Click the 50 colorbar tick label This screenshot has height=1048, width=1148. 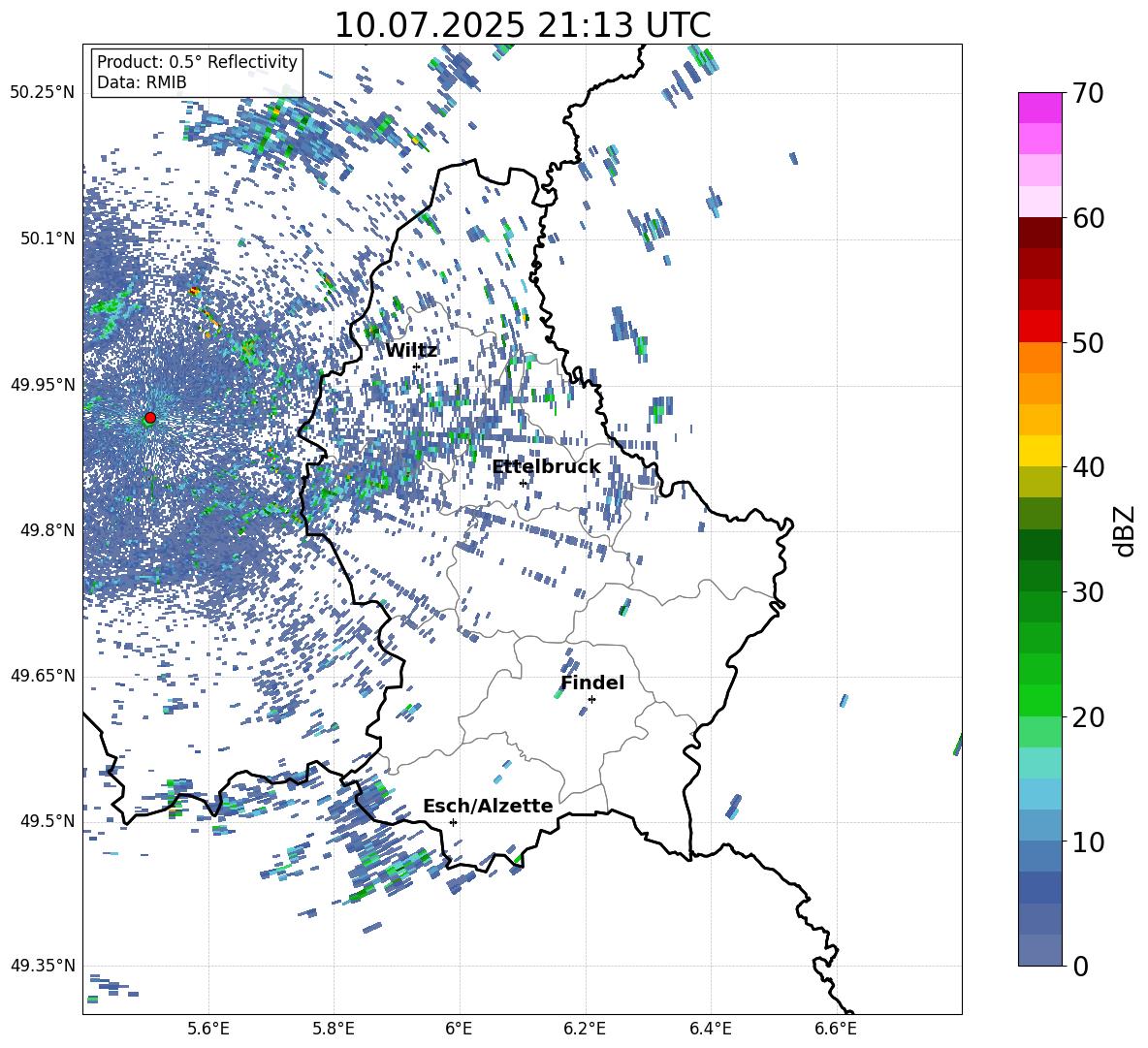(1088, 342)
